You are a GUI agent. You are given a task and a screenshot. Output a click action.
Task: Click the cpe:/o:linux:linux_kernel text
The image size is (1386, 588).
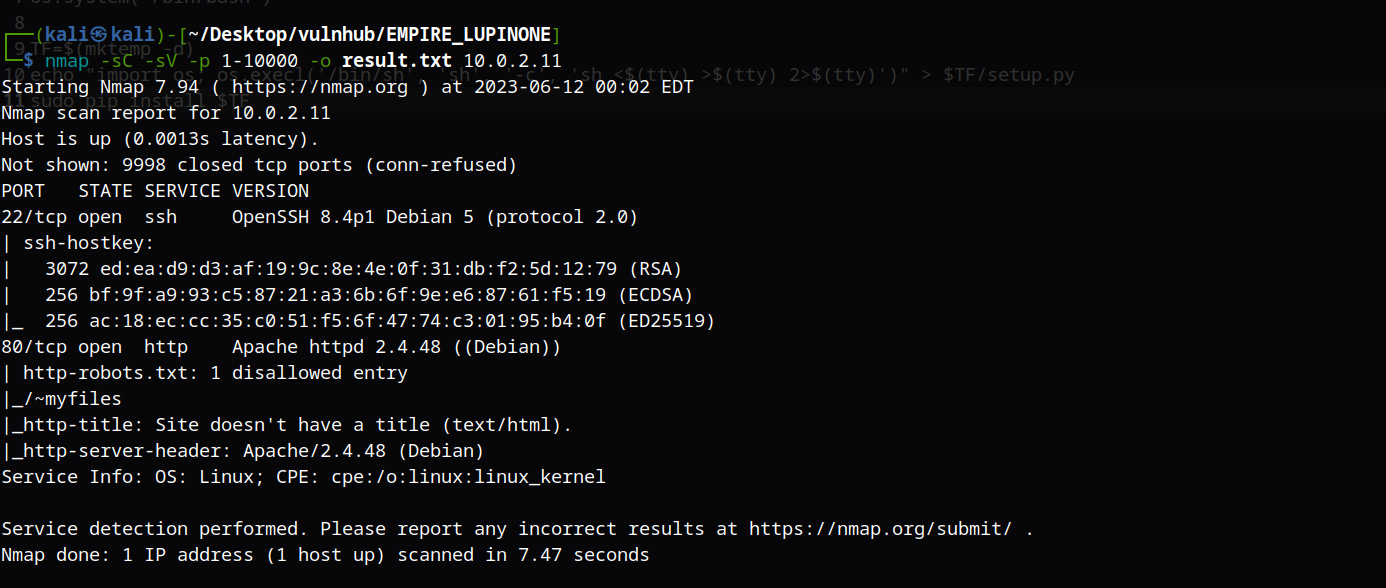(468, 477)
